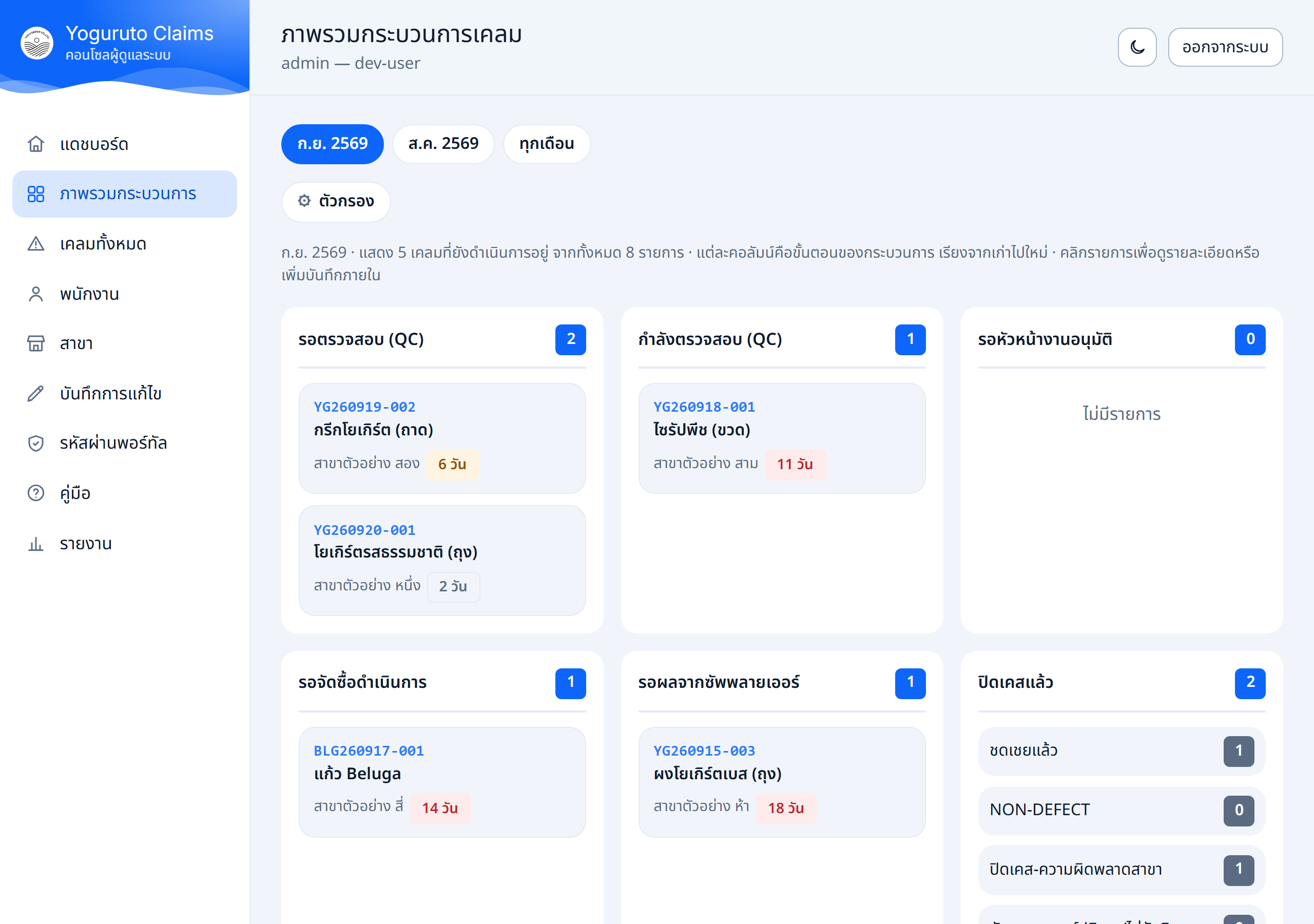
Task: Log out with ออกจากระบบ button
Action: [1225, 47]
